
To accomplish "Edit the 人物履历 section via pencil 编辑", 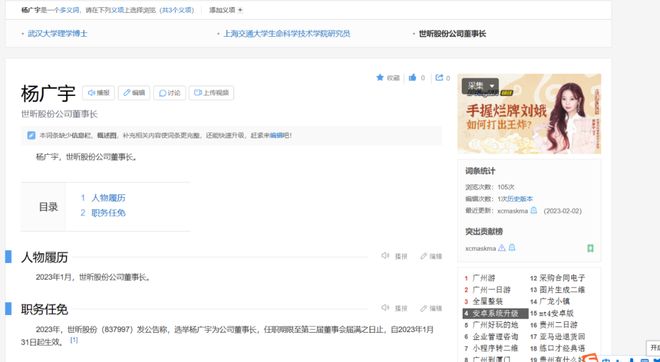I will click(x=431, y=256).
